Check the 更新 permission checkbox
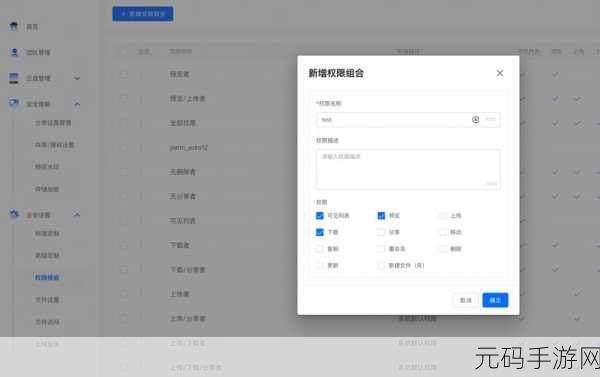The image size is (600, 377). [x=320, y=265]
